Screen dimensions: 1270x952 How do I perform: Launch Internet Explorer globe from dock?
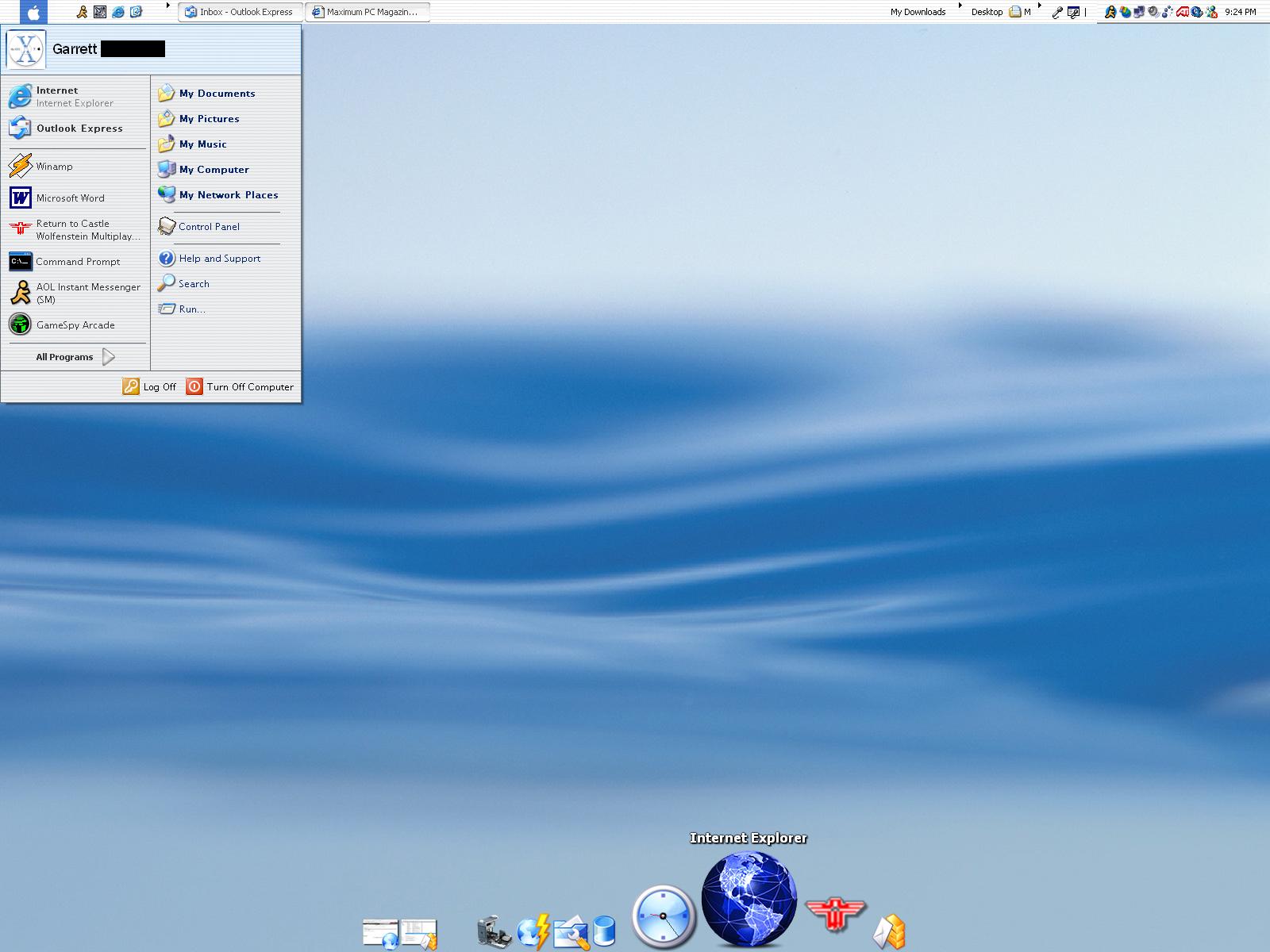(x=749, y=899)
